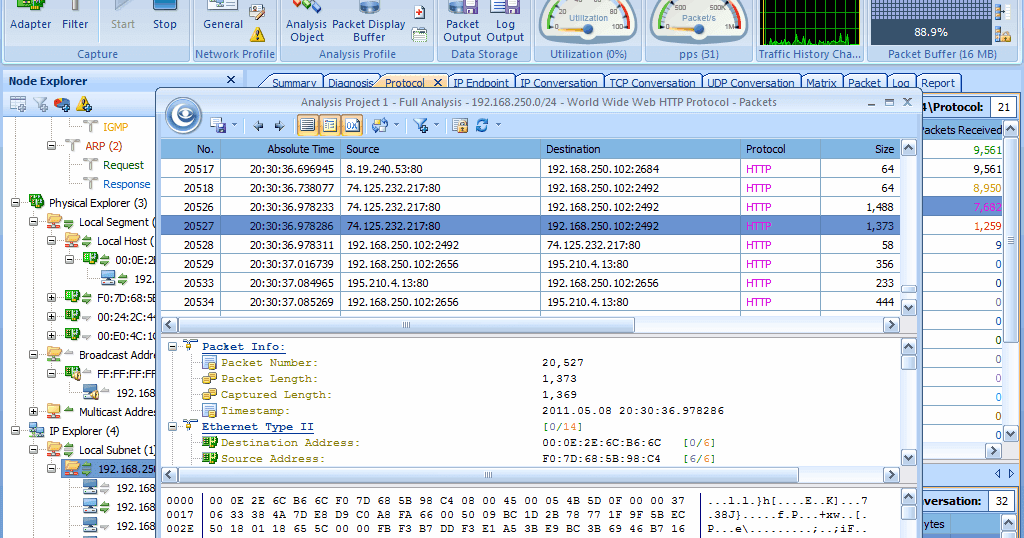
Task: Switch to the IP Conversation tab
Action: pyautogui.click(x=558, y=83)
